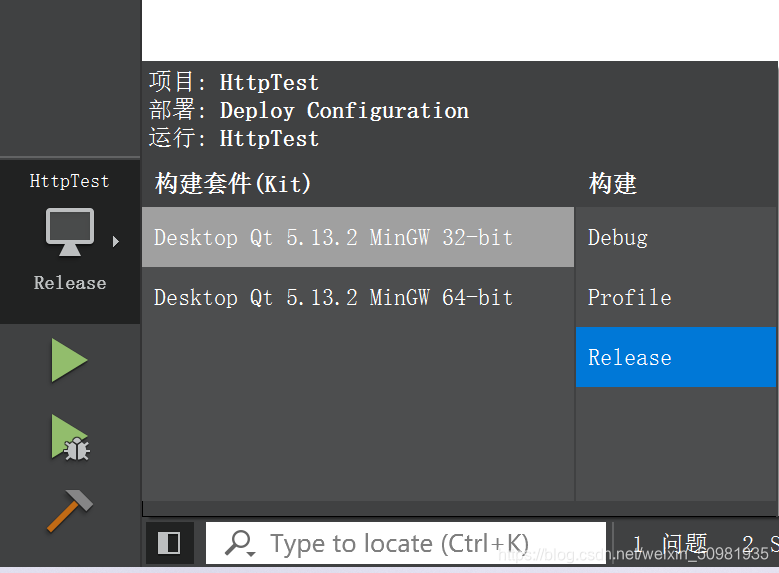Select Desktop Qt 5.13.2 MinGW 32-bit kit
Screen dimensions: 779x573
click(x=358, y=237)
